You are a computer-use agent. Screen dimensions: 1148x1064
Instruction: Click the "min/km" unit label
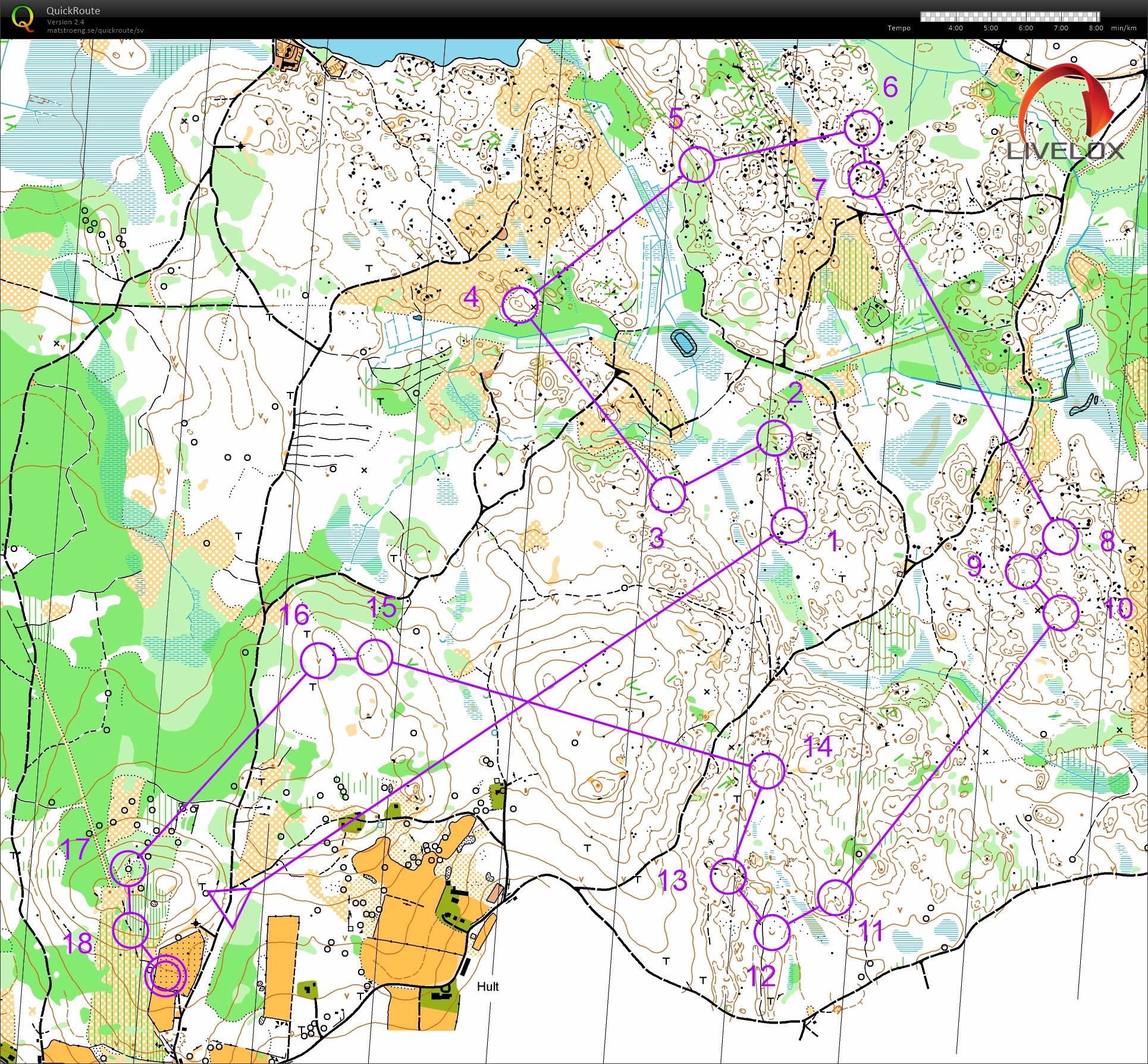point(1124,28)
